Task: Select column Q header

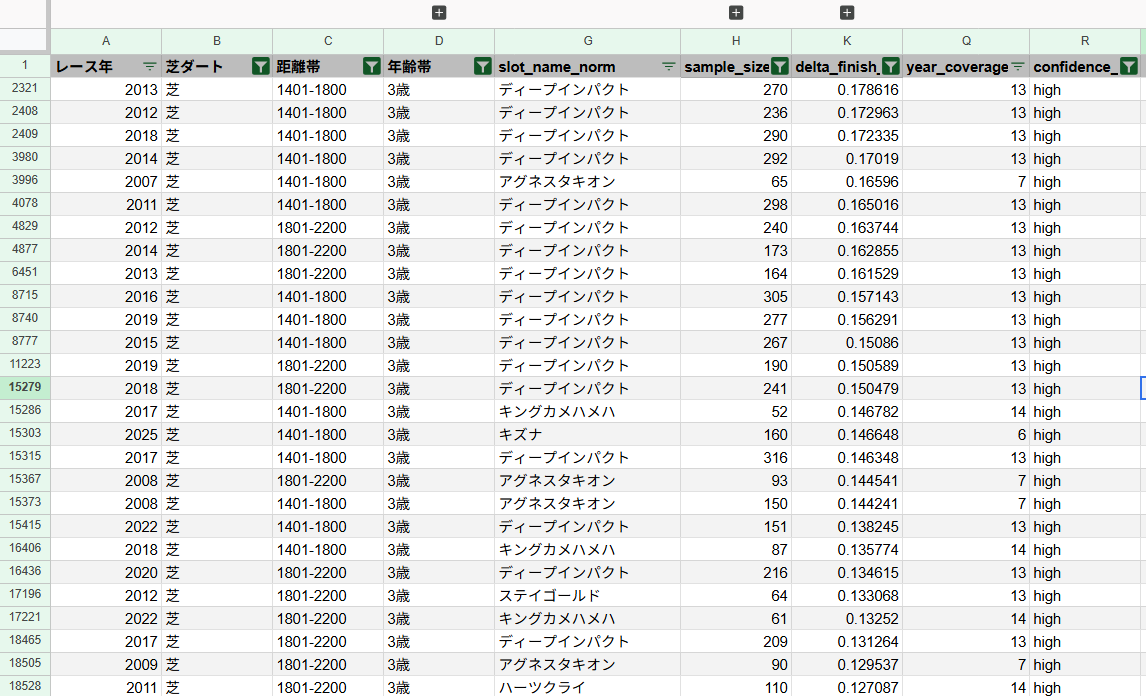Action: [966, 41]
